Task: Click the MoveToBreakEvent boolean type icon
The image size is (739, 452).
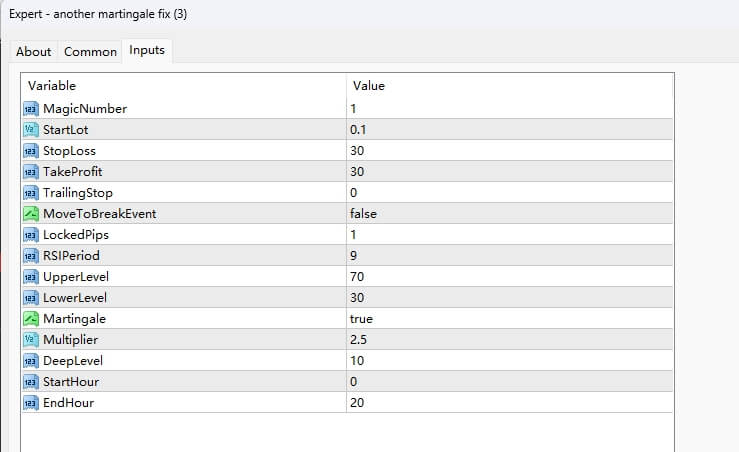Action: click(x=30, y=213)
